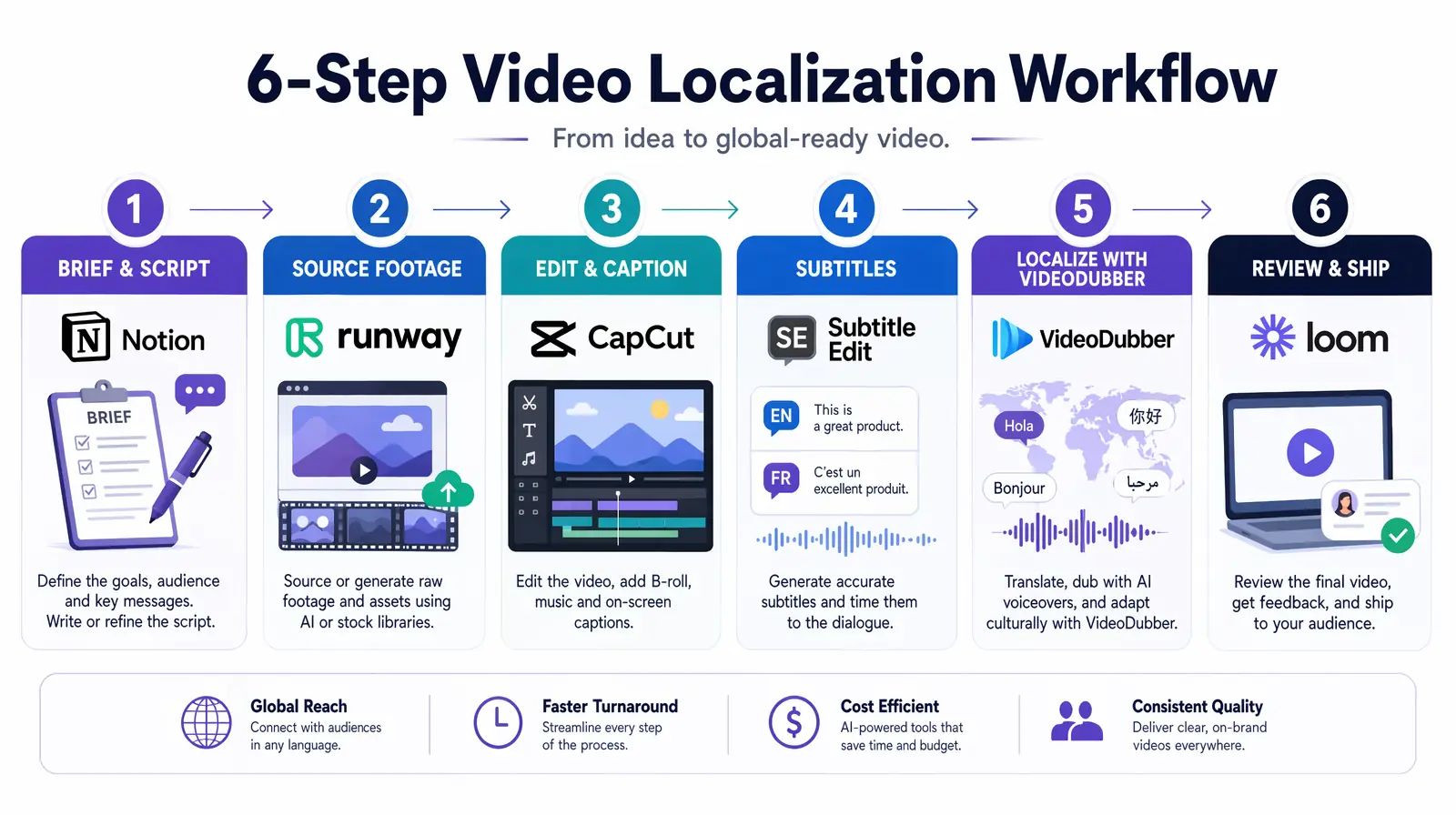Click 'Define the goals, audience' description text
The width and height of the screenshot is (1456, 815).
click(128, 601)
